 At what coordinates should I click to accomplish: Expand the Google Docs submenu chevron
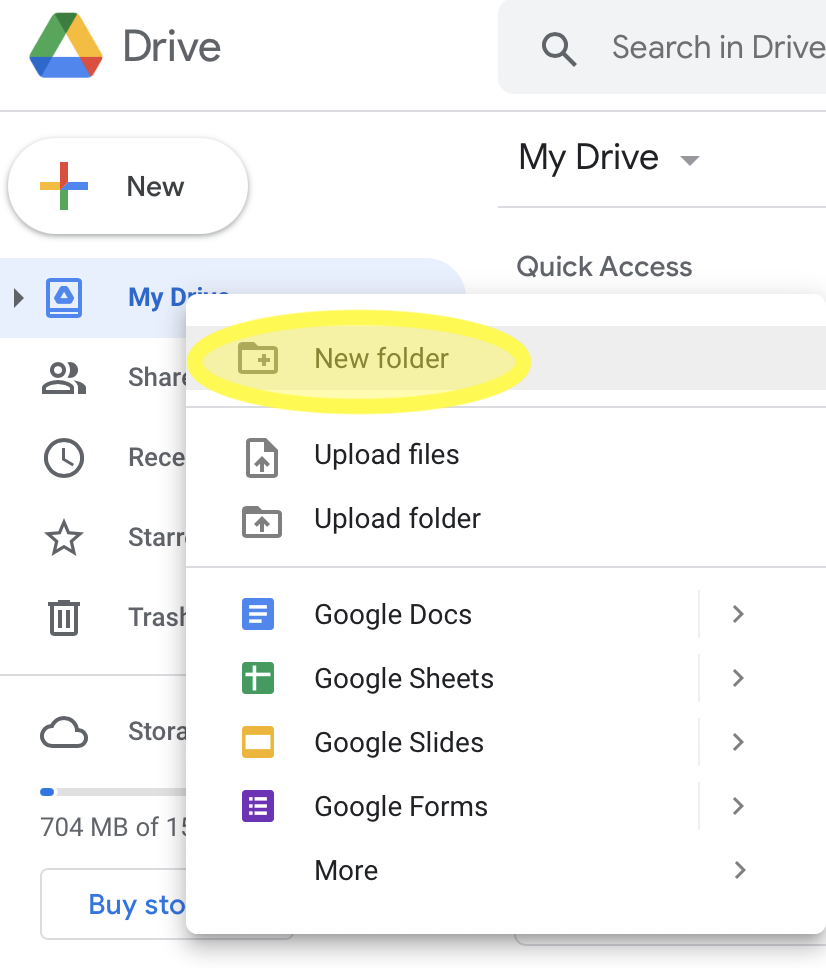pos(738,614)
